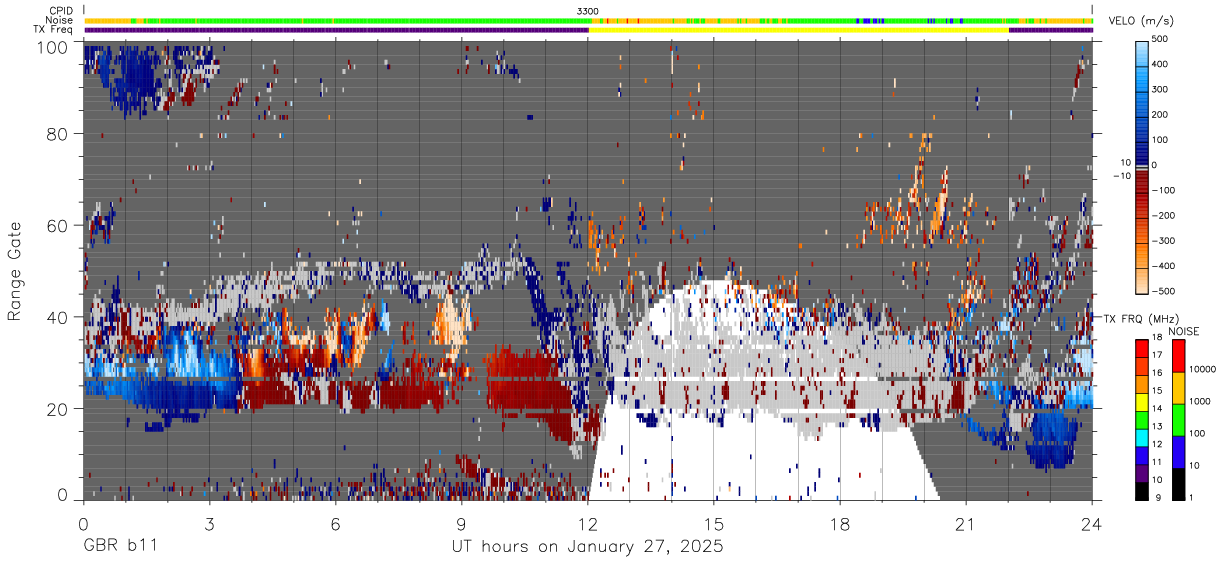Click the 9 tick on UT hours axis
This screenshot has width=1228, height=567.
pos(462,523)
